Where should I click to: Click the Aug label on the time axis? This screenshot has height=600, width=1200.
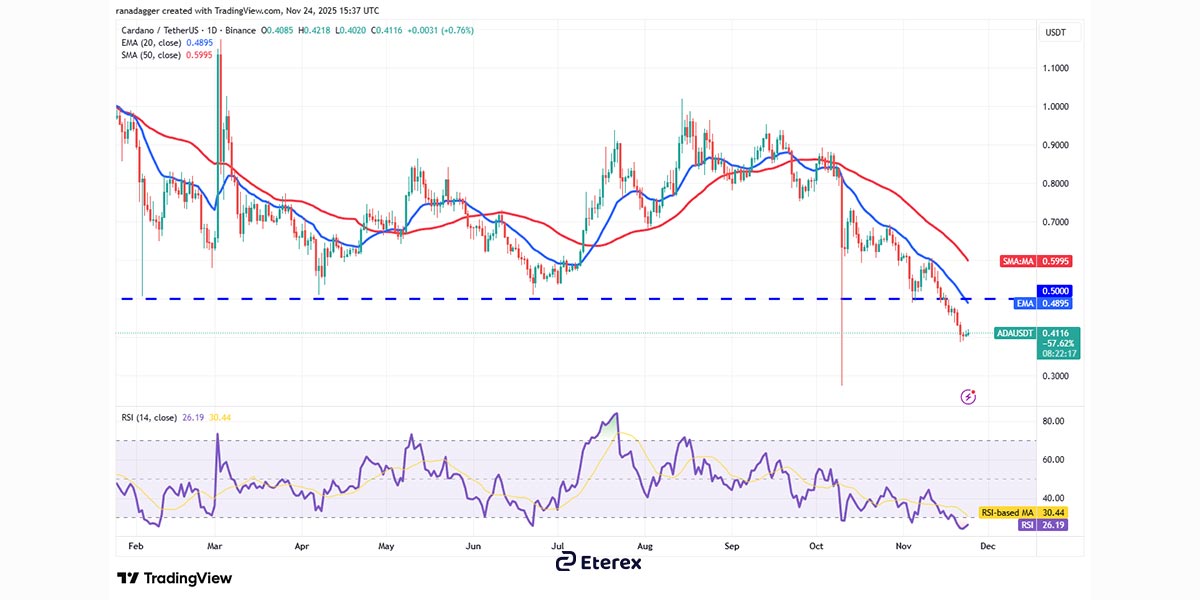click(x=645, y=547)
